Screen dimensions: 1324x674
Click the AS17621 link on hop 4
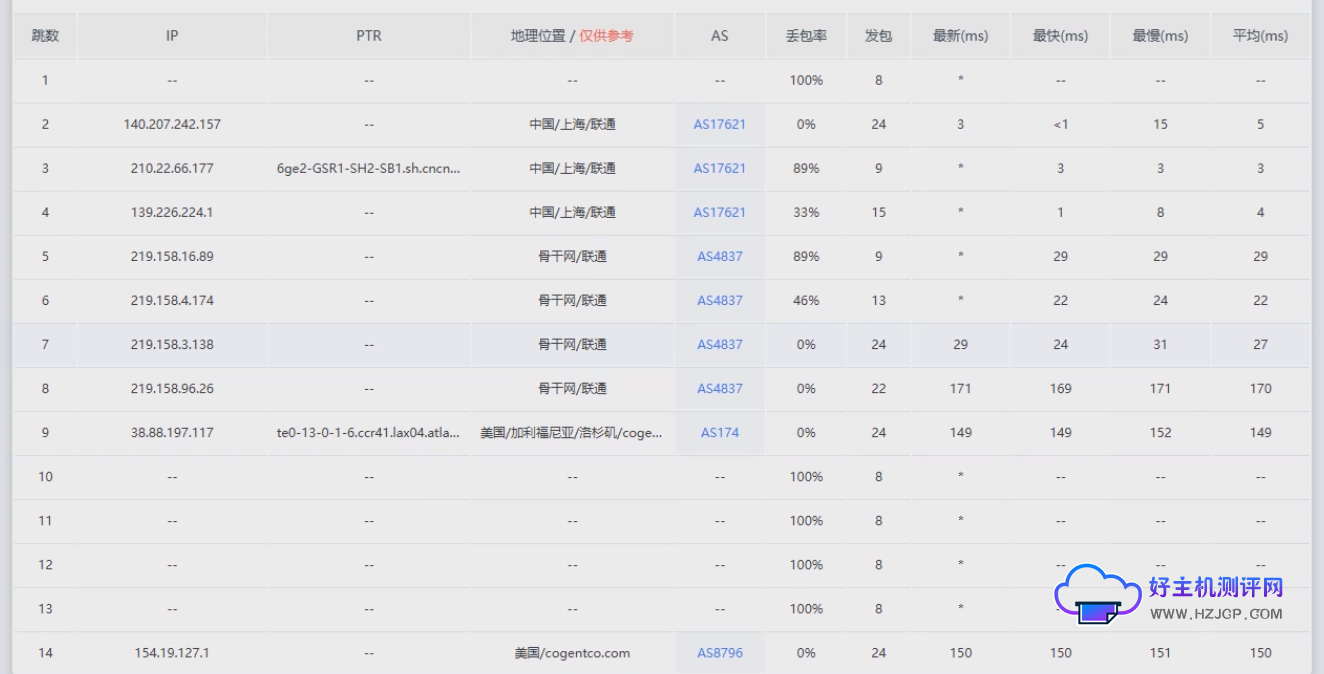[719, 212]
